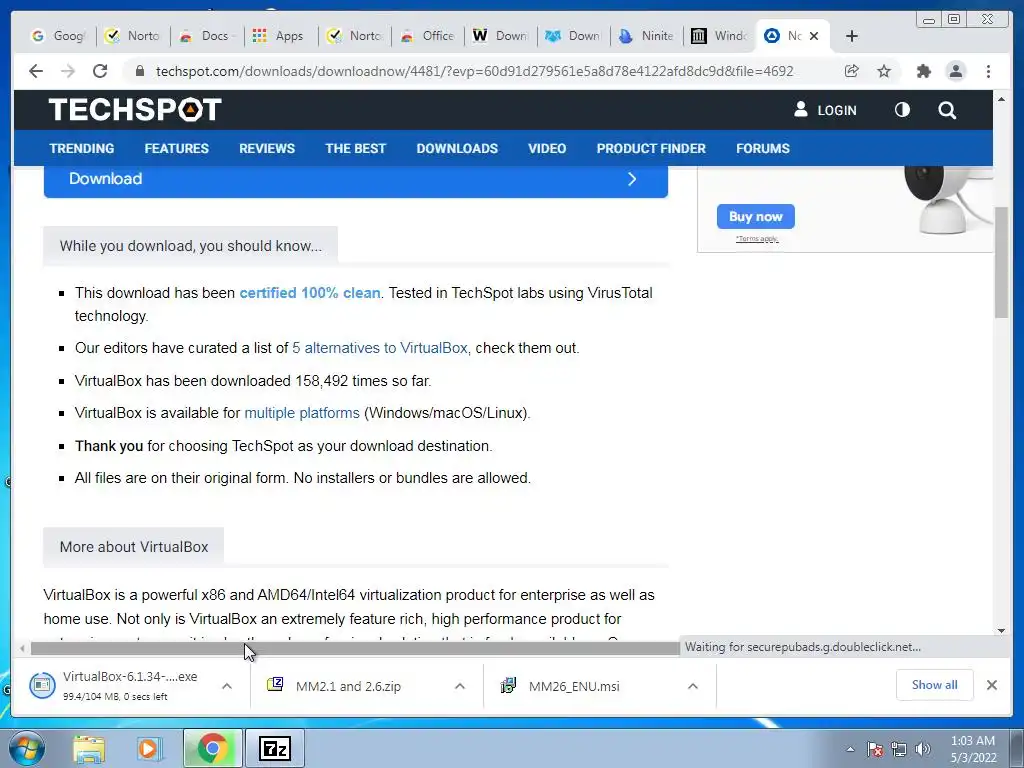This screenshot has width=1024, height=768.
Task: Open the PRODUCT FINDER menu item
Action: pos(651,148)
